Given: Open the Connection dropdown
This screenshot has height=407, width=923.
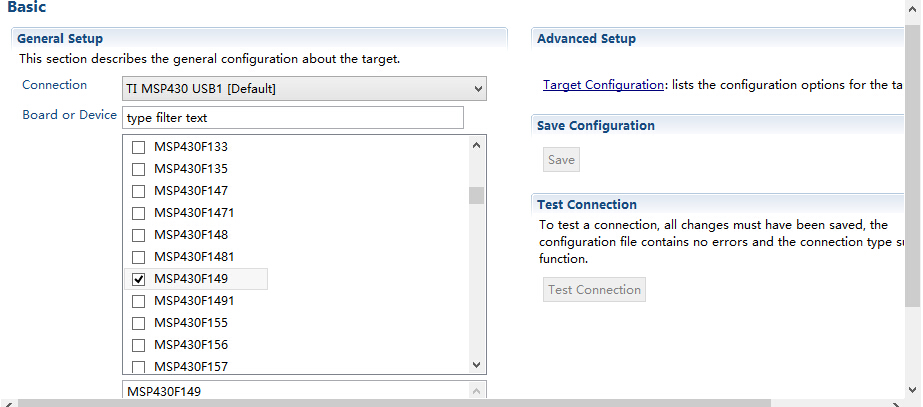Looking at the screenshot, I should (304, 89).
